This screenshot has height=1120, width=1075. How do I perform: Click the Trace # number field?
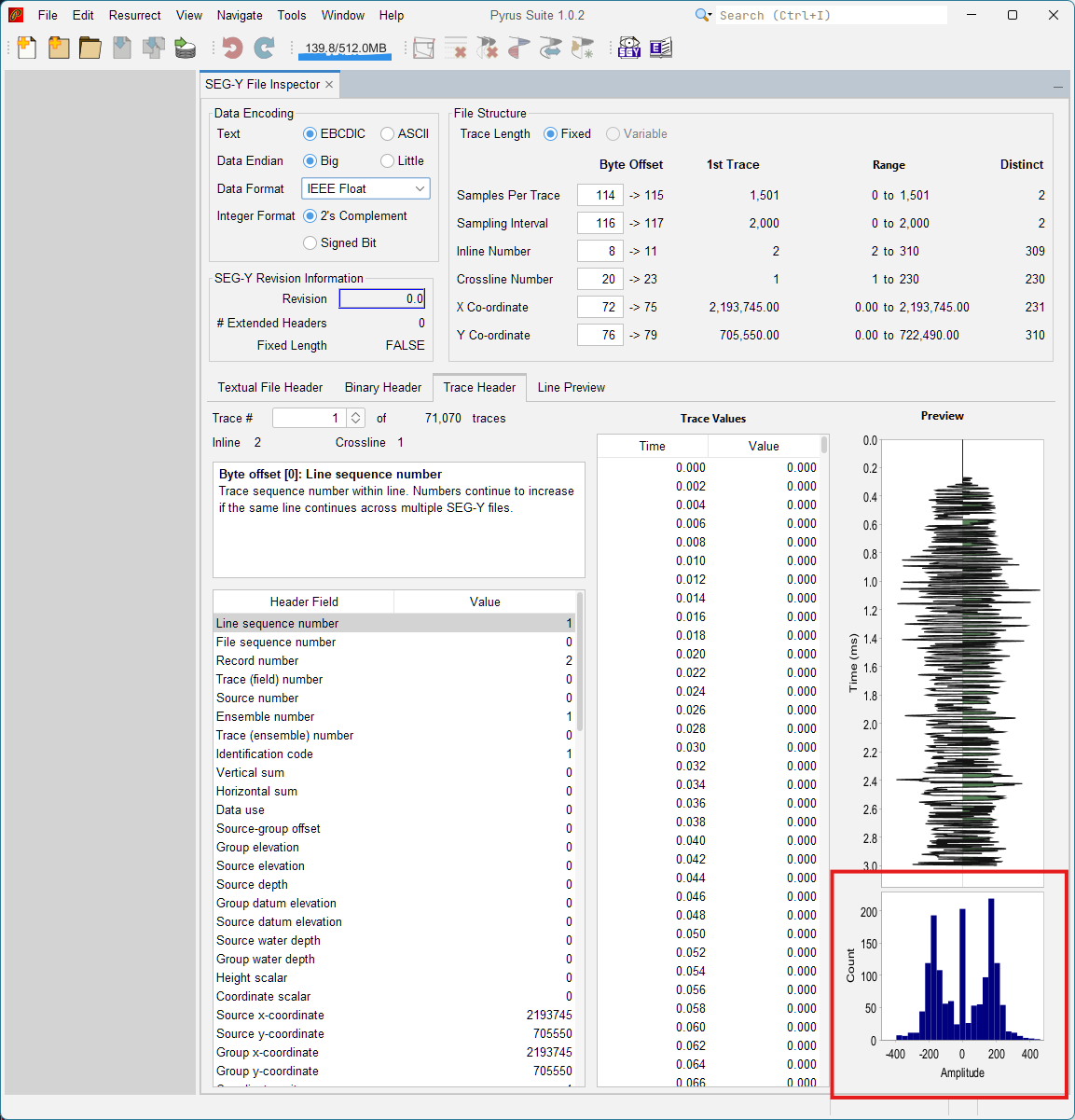(x=310, y=418)
